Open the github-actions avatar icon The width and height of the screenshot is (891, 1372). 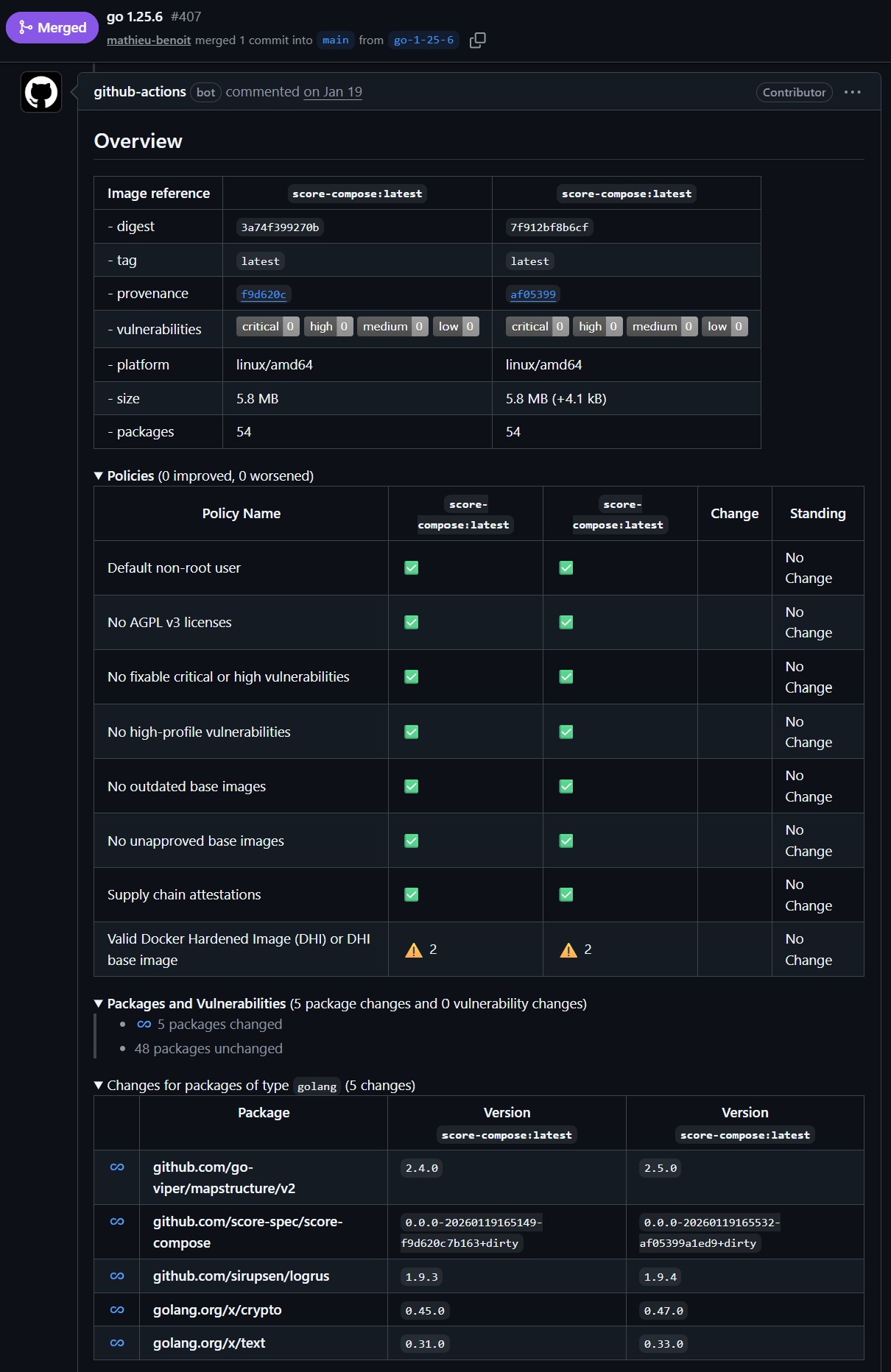41,93
